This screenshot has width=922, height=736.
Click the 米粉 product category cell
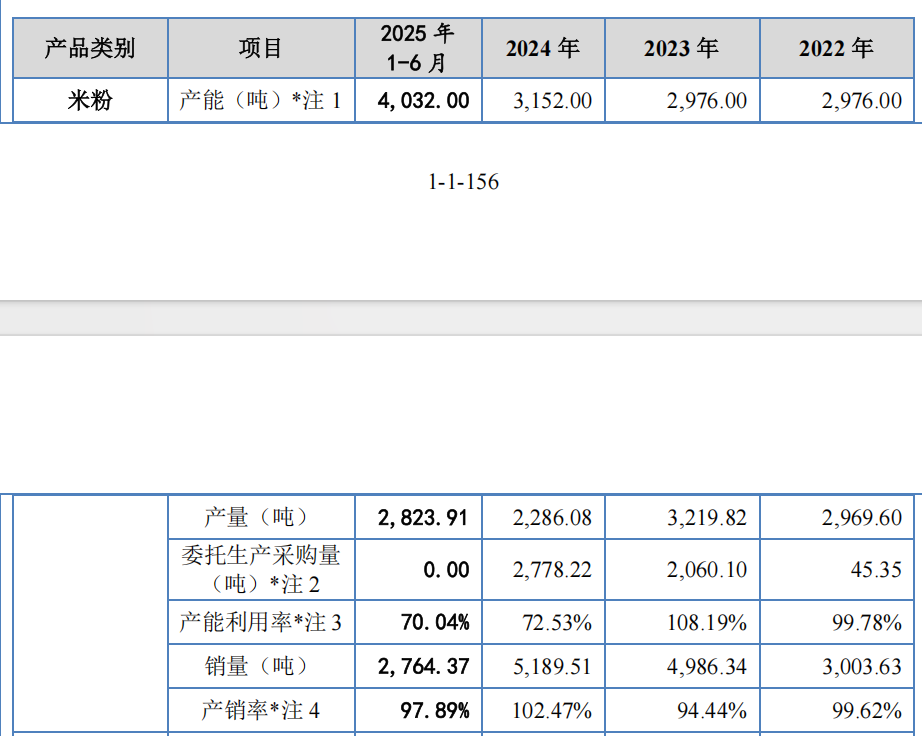pos(90,100)
